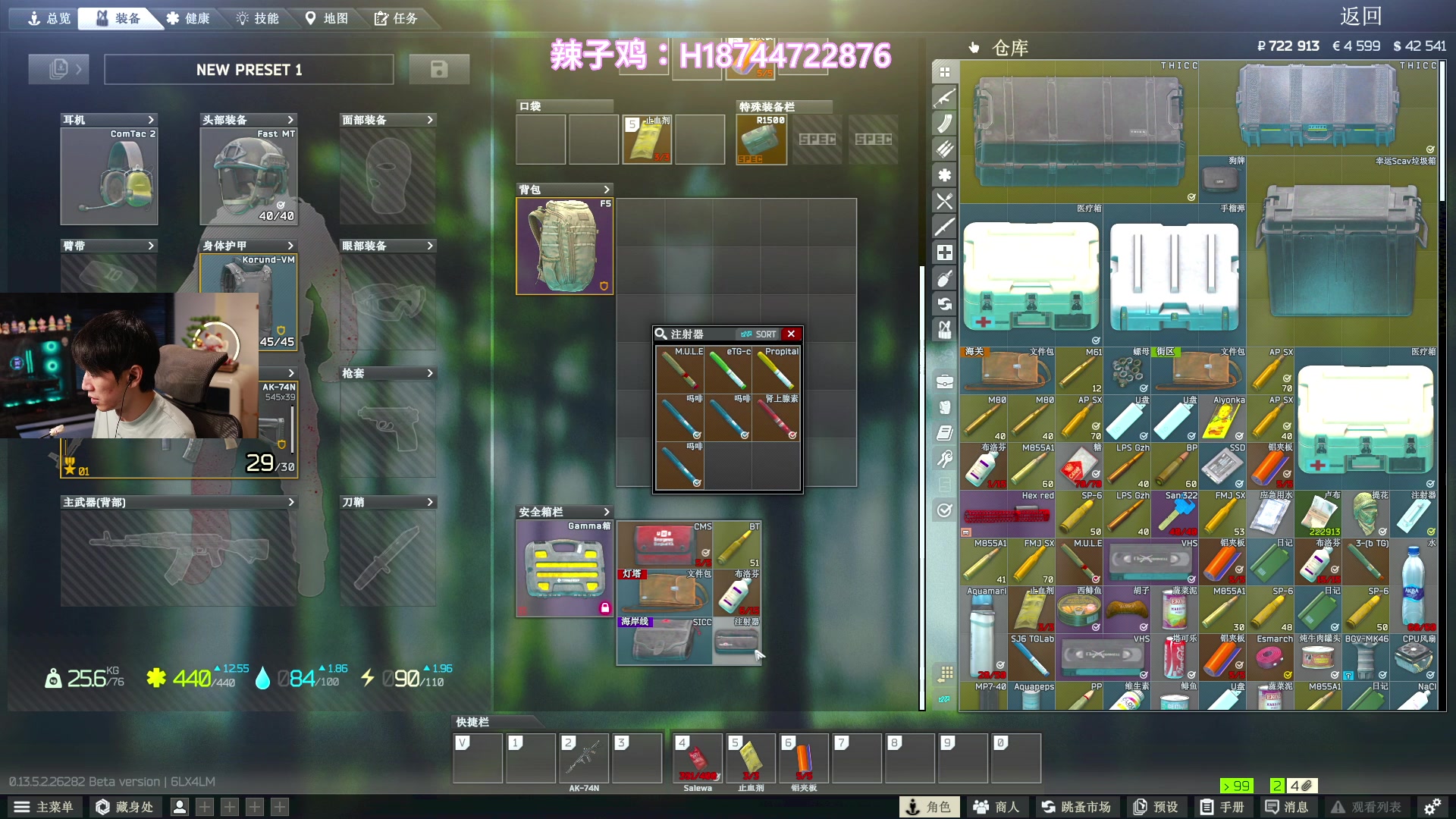Switch to the 总览 overview tab
The height and width of the screenshot is (819, 1456).
[49, 18]
